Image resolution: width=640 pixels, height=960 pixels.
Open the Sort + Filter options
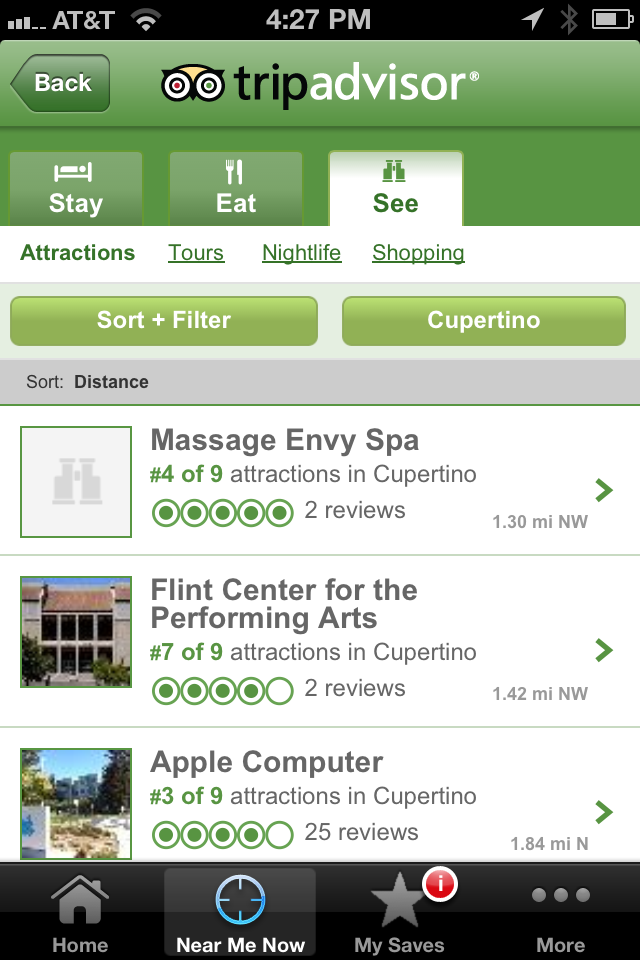[163, 320]
